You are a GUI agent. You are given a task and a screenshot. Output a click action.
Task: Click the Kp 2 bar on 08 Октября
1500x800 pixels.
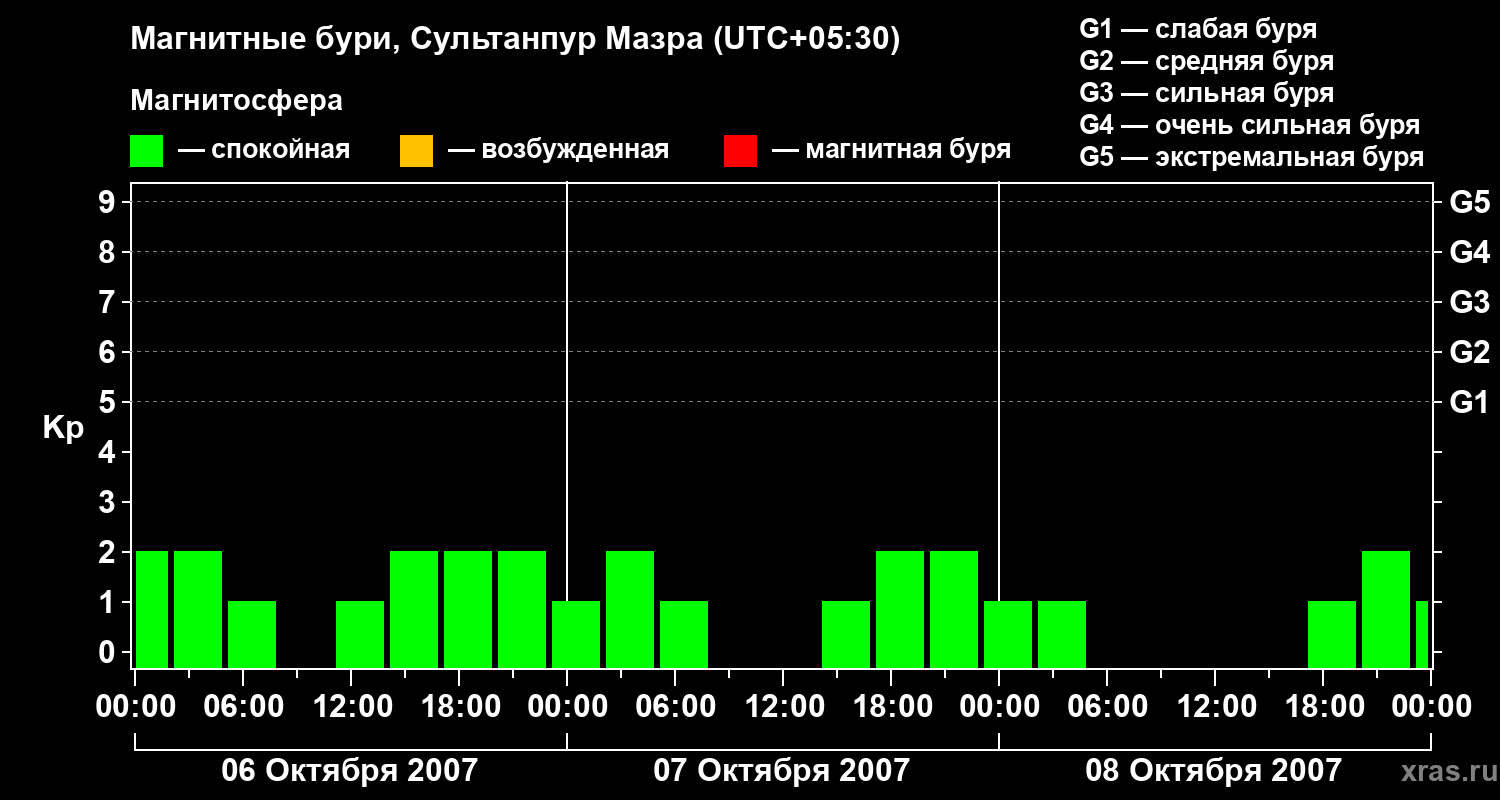pyautogui.click(x=1386, y=609)
